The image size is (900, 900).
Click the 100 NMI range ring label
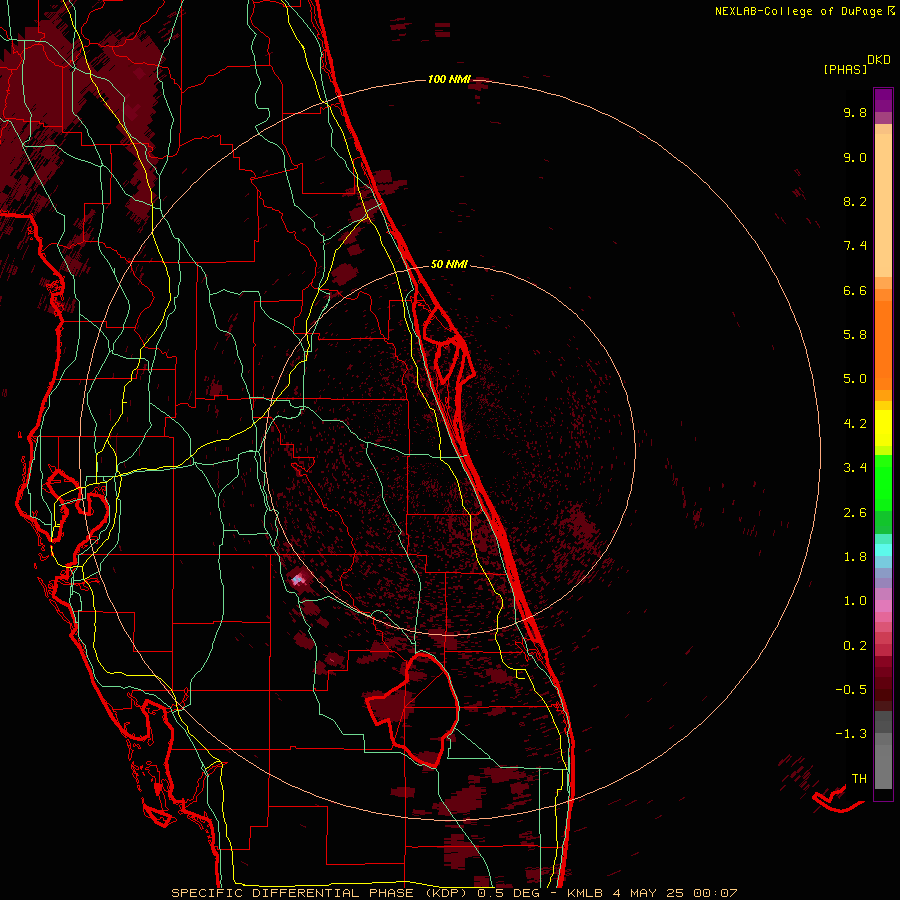[449, 79]
